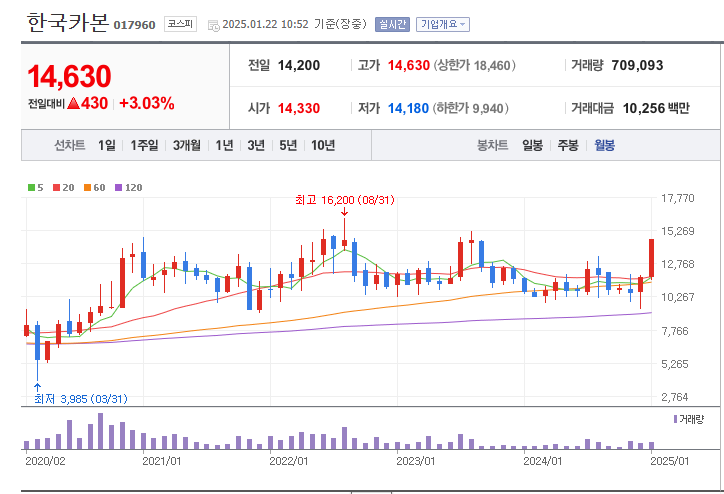Screen dimensions: 724x494
Task: Click the 최고 16,200 (08/31) high marker
Action: point(345,200)
